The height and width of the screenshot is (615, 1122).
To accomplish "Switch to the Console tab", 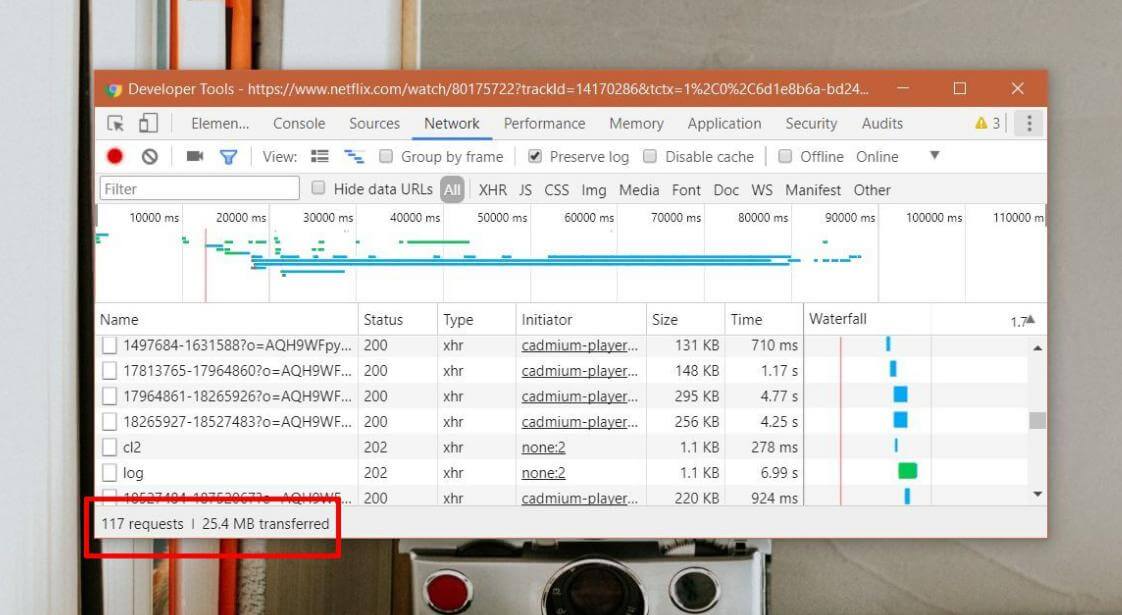I will 299,124.
